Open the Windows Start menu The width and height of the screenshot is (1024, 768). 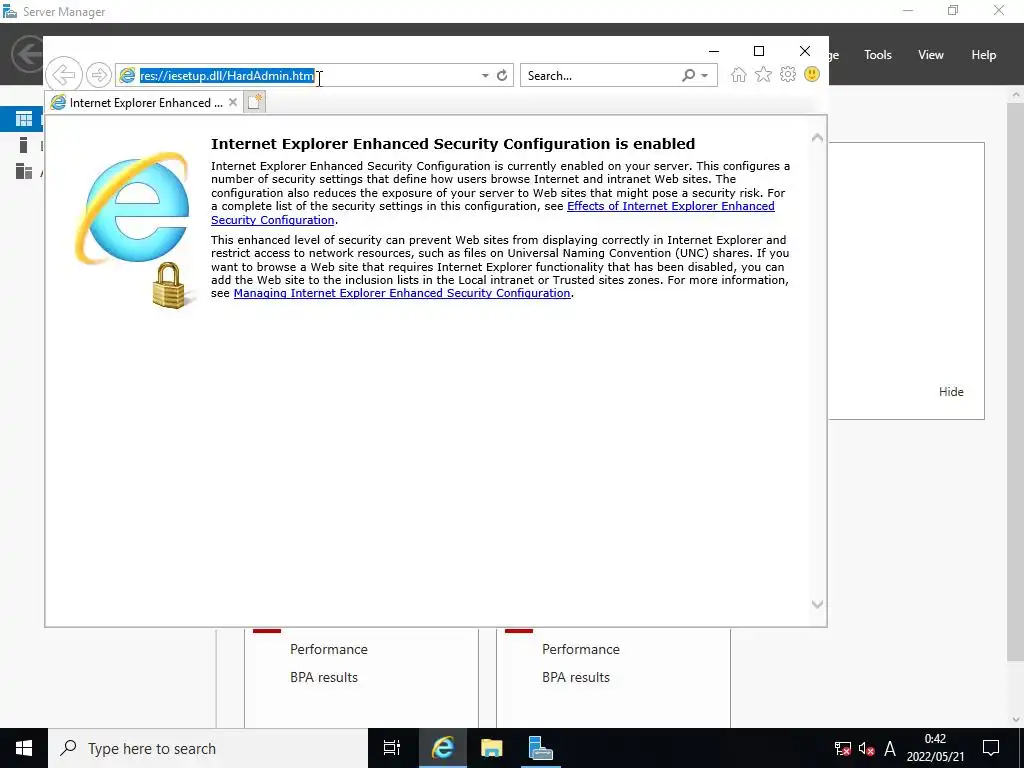(24, 748)
